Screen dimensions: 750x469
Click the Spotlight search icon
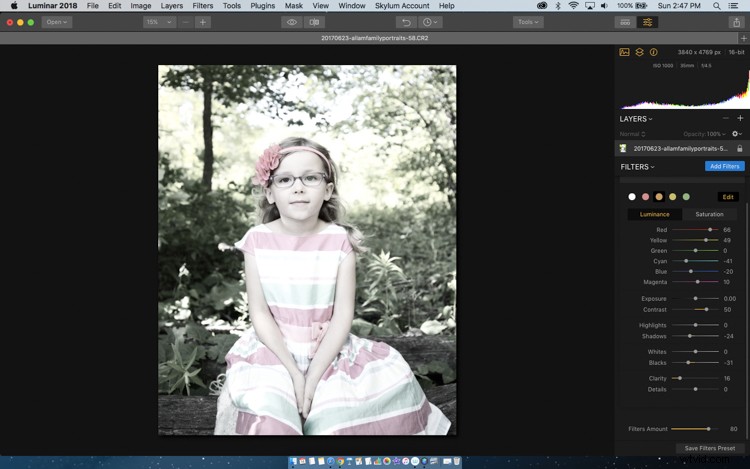(x=717, y=6)
